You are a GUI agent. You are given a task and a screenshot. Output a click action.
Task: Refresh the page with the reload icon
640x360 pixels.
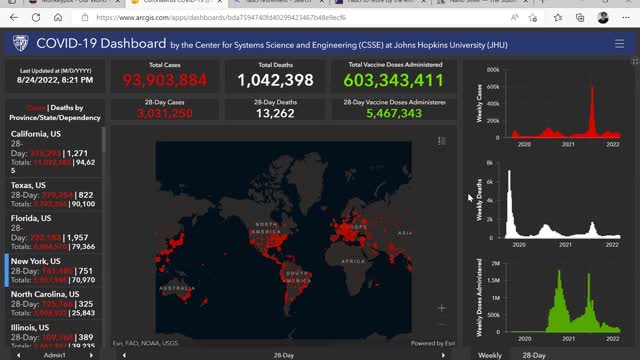coord(36,18)
